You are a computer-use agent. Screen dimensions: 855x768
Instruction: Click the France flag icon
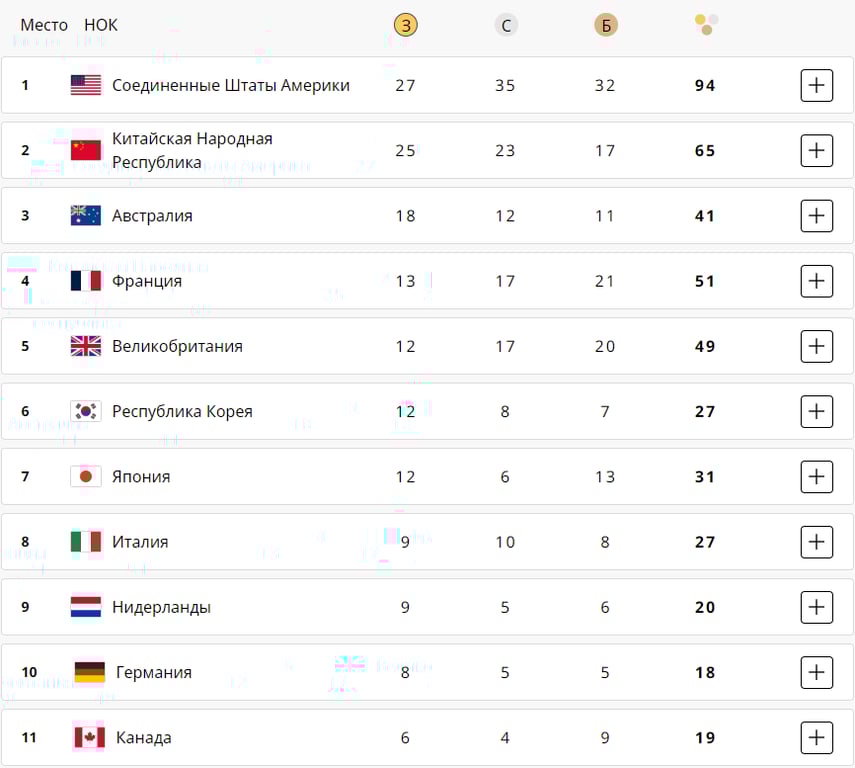click(x=86, y=281)
